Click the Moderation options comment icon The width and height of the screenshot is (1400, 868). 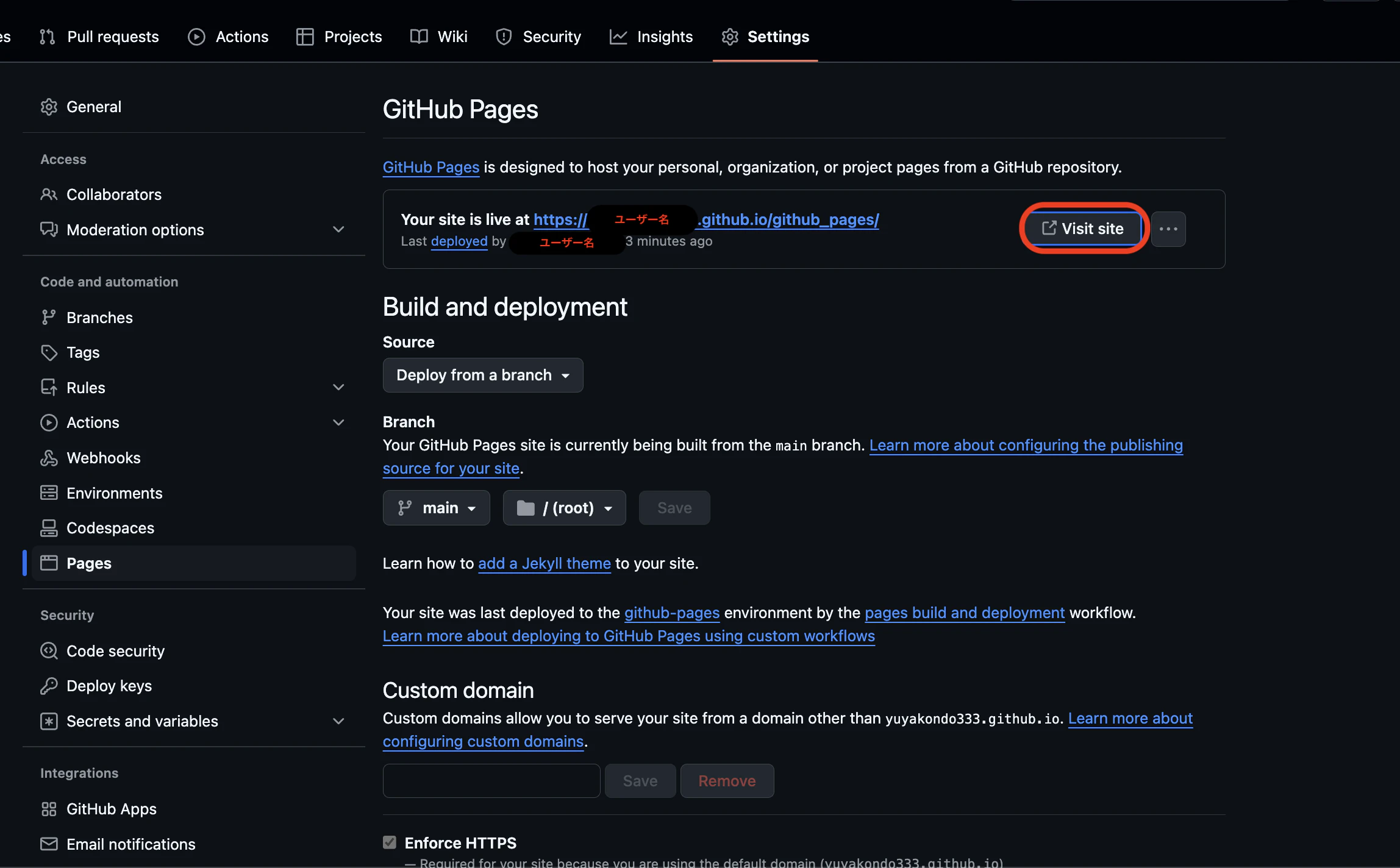tap(49, 230)
